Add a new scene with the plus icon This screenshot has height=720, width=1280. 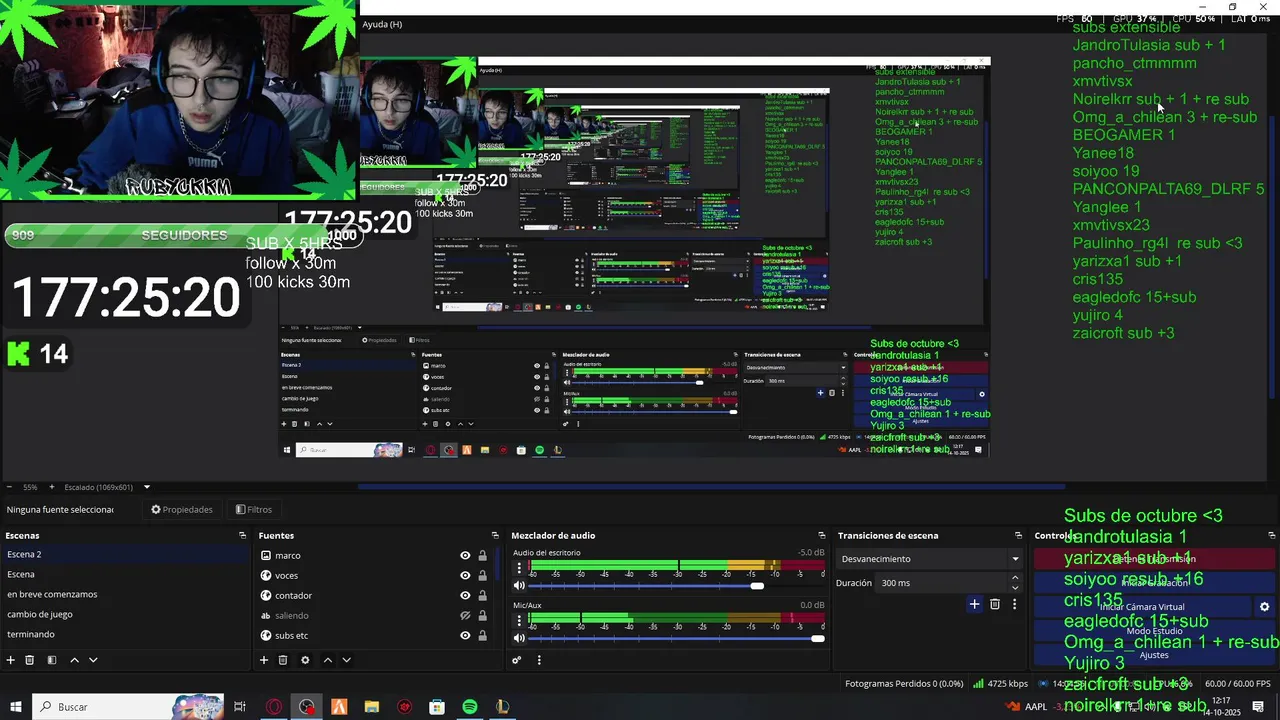point(11,660)
